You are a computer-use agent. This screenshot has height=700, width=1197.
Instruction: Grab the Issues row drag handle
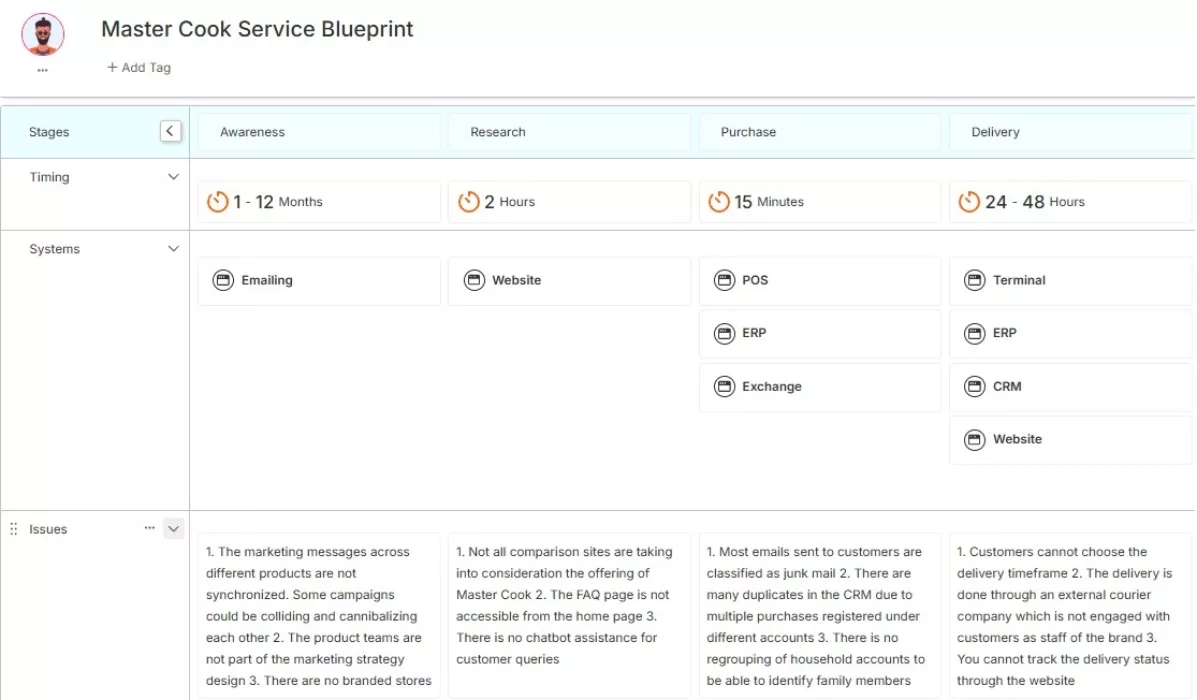pyautogui.click(x=11, y=528)
